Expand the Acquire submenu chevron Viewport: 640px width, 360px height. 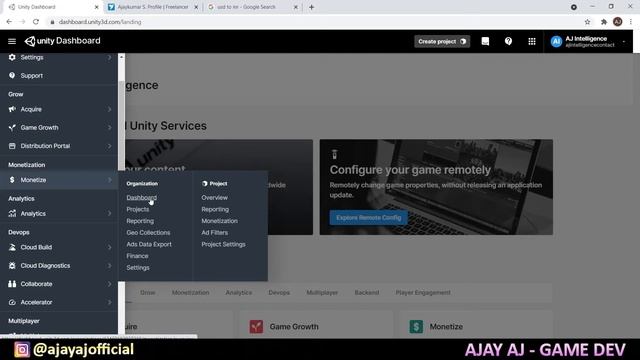[x=109, y=109]
